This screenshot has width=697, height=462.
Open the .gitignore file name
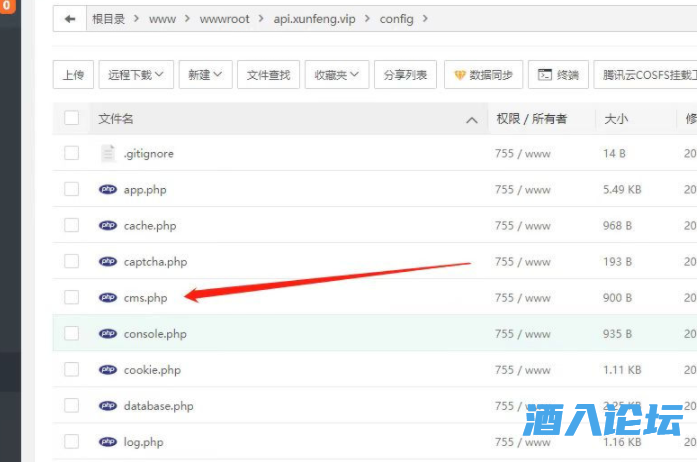[x=148, y=154]
